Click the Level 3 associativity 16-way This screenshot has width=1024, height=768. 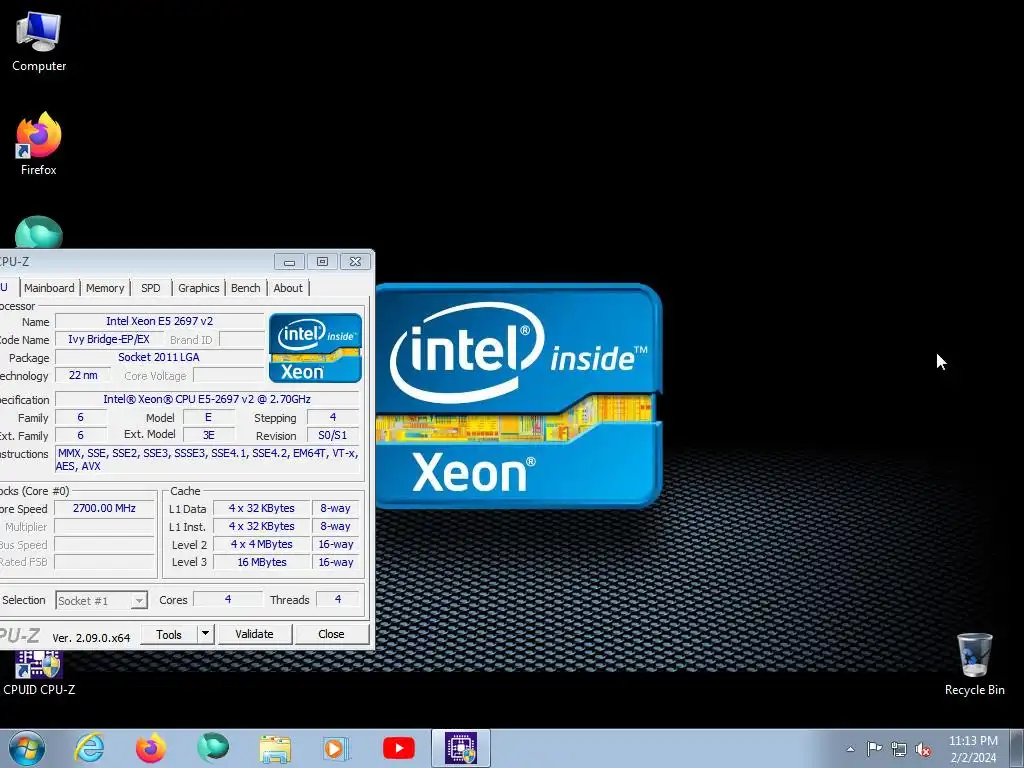tap(336, 562)
